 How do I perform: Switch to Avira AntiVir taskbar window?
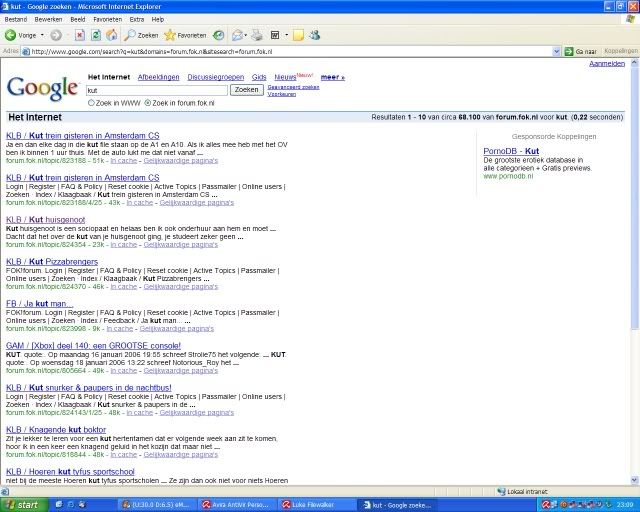point(237,505)
